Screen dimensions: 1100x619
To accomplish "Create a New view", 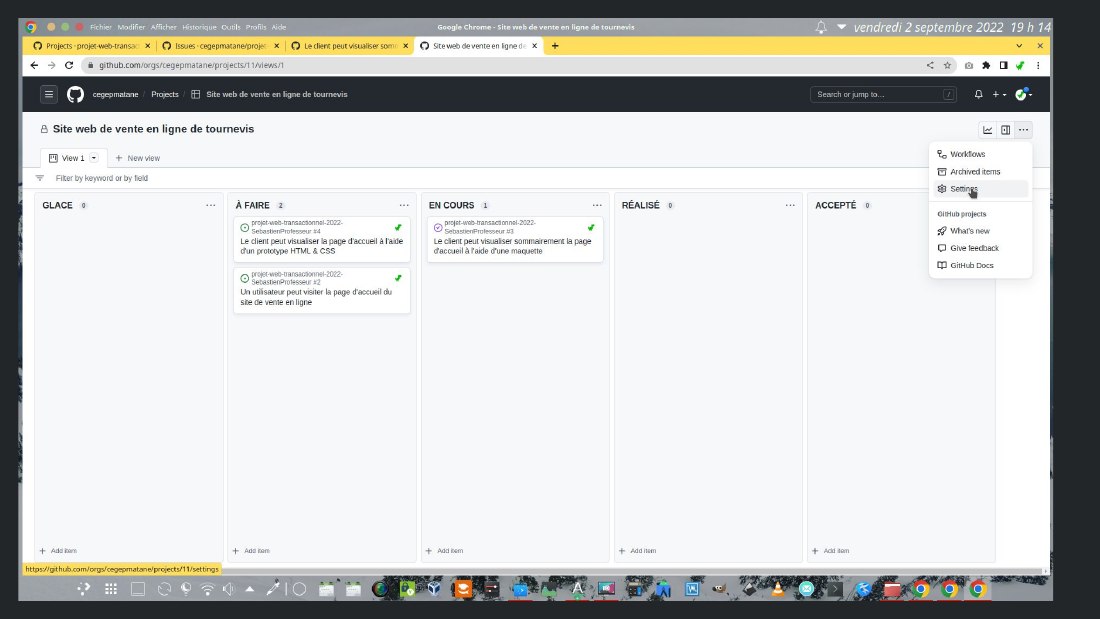I will coord(138,159).
